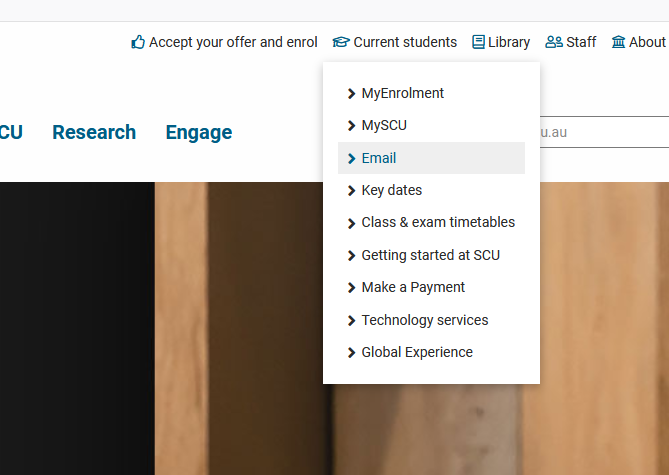The width and height of the screenshot is (669, 475).
Task: Click the chevron arrow beside Key dates
Action: (351, 190)
